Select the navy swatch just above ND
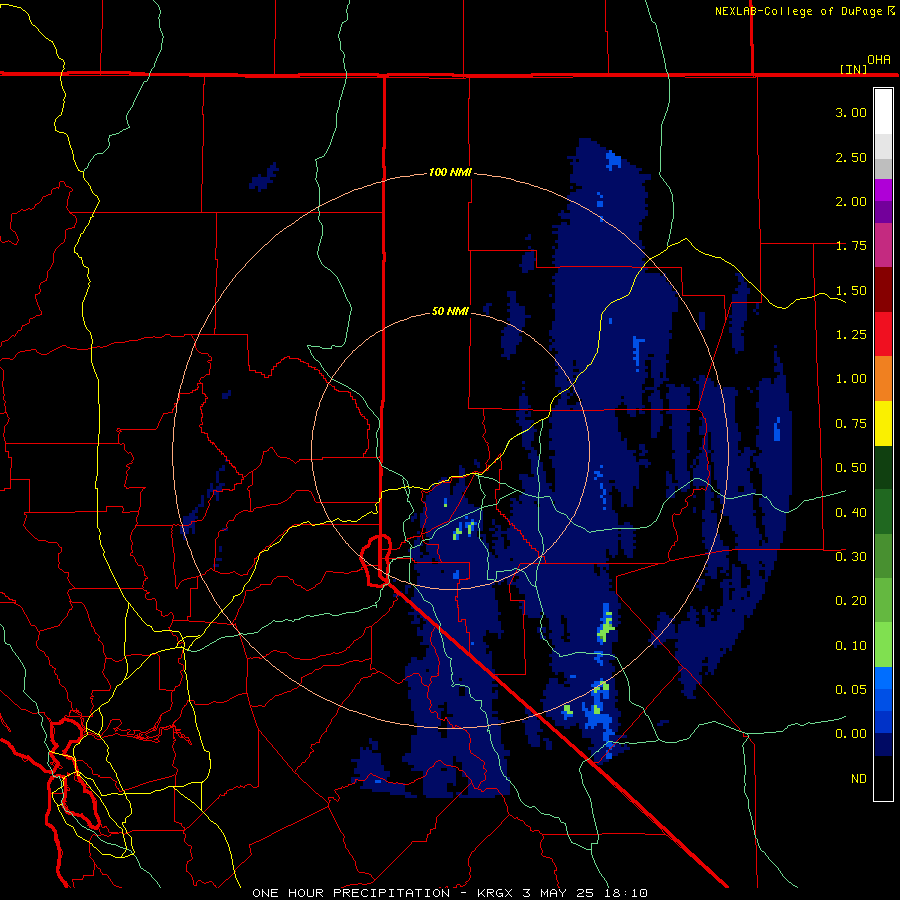Screen dimensions: 900x900 pos(883,744)
